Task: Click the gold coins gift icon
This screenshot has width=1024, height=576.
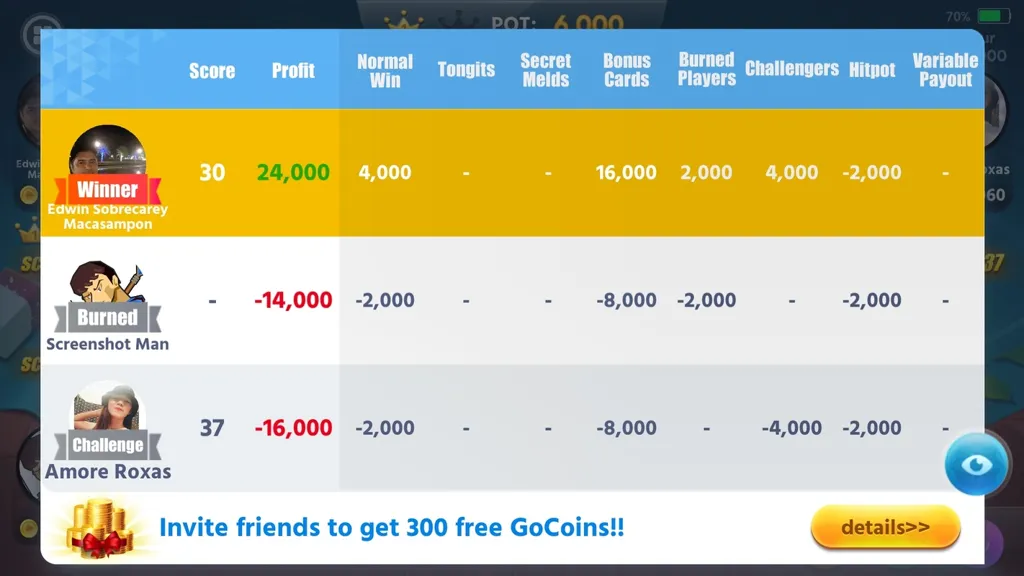Action: coord(100,528)
